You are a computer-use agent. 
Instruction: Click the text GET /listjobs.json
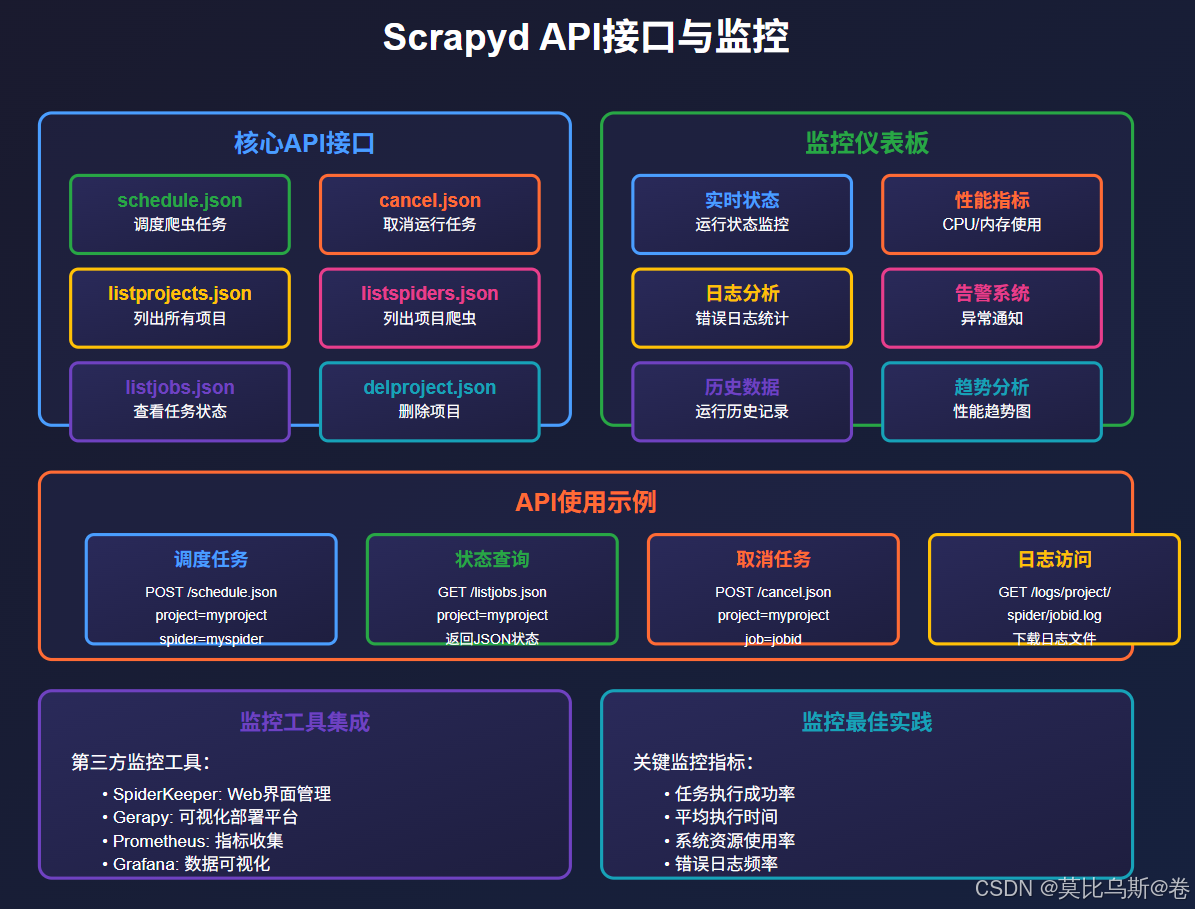point(492,592)
